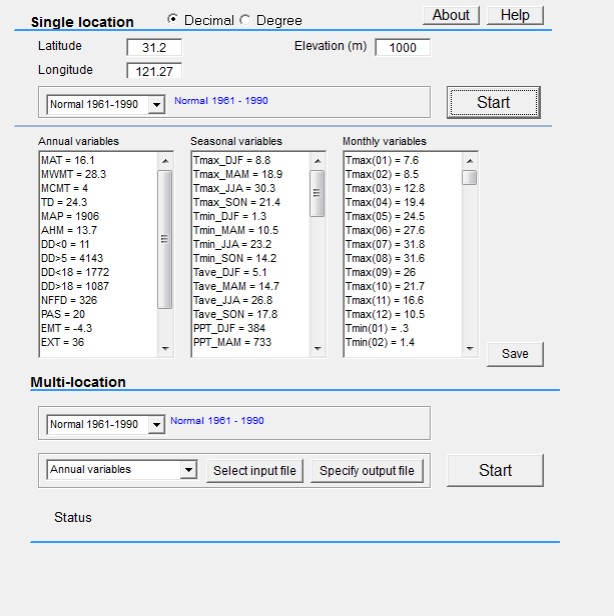
Task: Open the Help button
Action: 515,15
